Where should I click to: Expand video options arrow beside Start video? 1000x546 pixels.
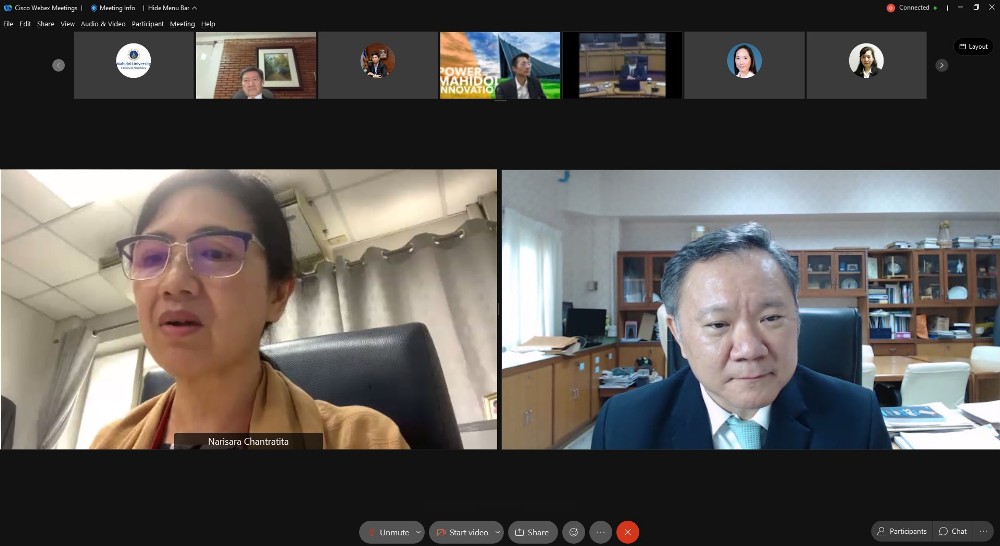(x=496, y=532)
